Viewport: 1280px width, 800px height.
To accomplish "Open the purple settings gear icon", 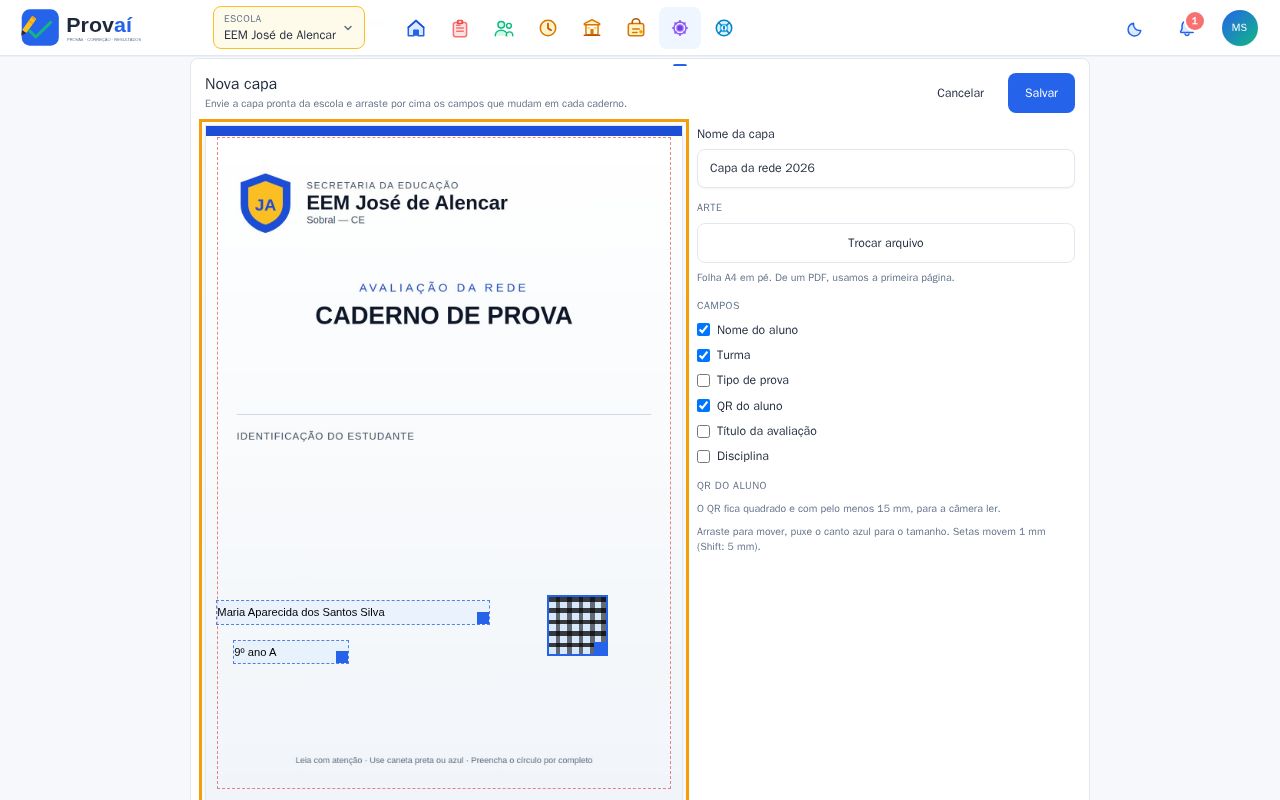I will click(x=680, y=28).
